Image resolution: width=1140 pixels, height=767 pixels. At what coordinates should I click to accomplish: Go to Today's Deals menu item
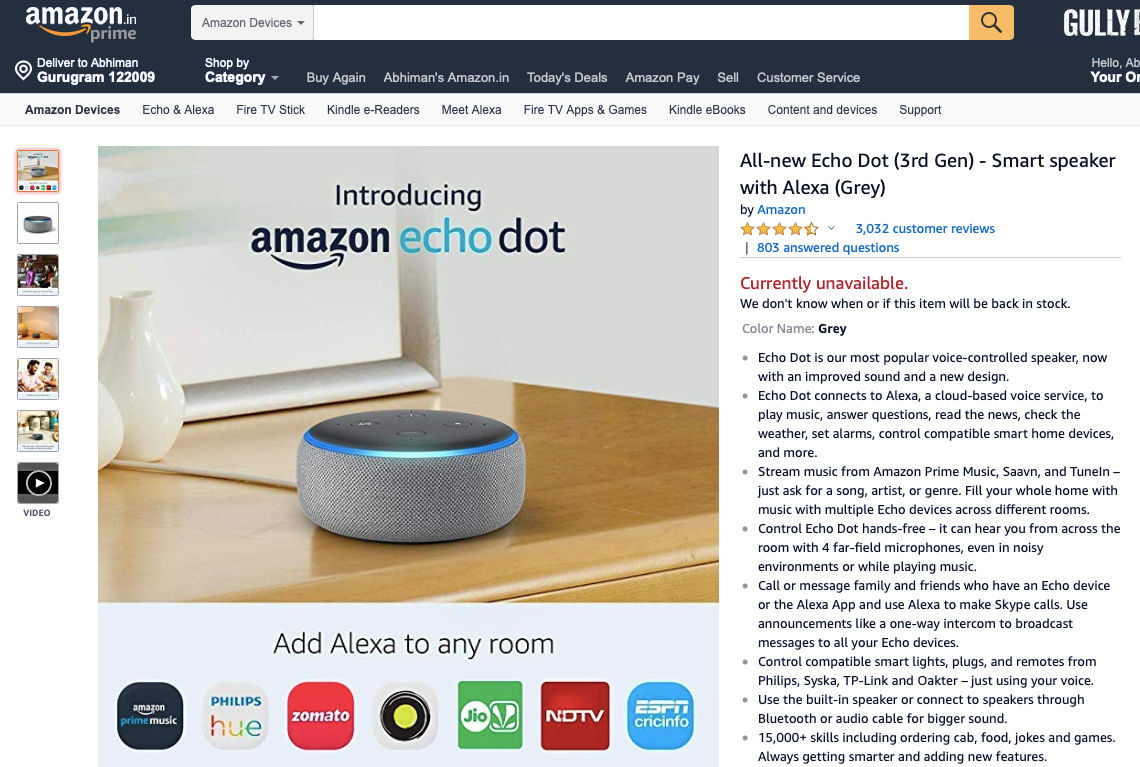[566, 78]
